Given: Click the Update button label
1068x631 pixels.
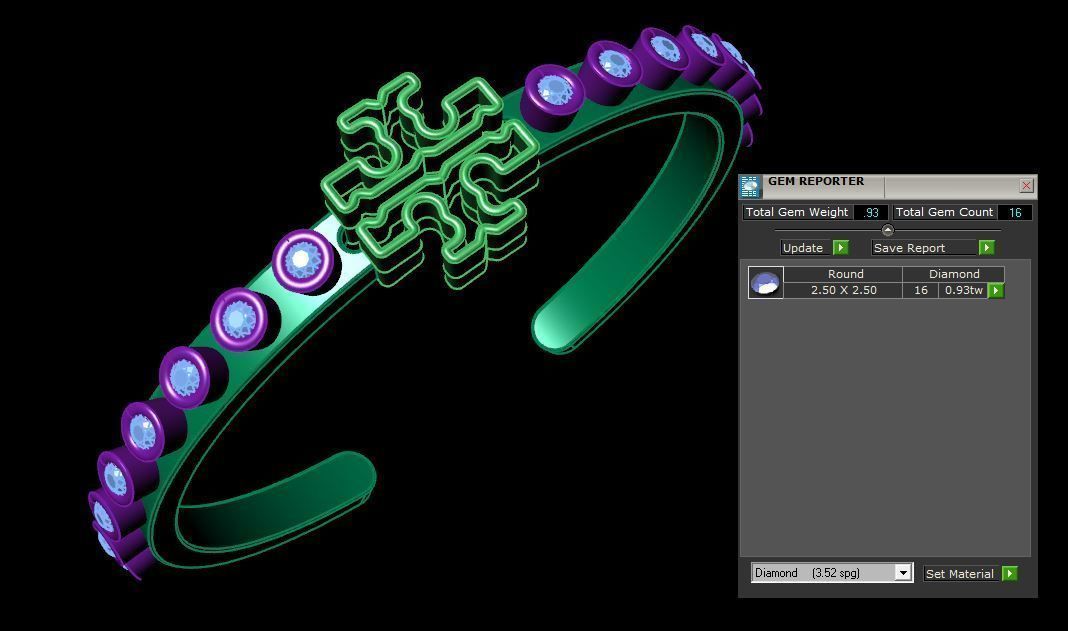Looking at the screenshot, I should (x=806, y=247).
